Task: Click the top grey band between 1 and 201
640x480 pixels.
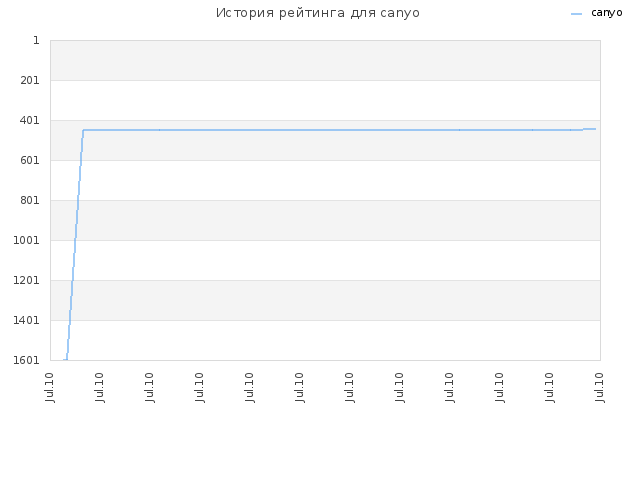Action: pyautogui.click(x=325, y=60)
